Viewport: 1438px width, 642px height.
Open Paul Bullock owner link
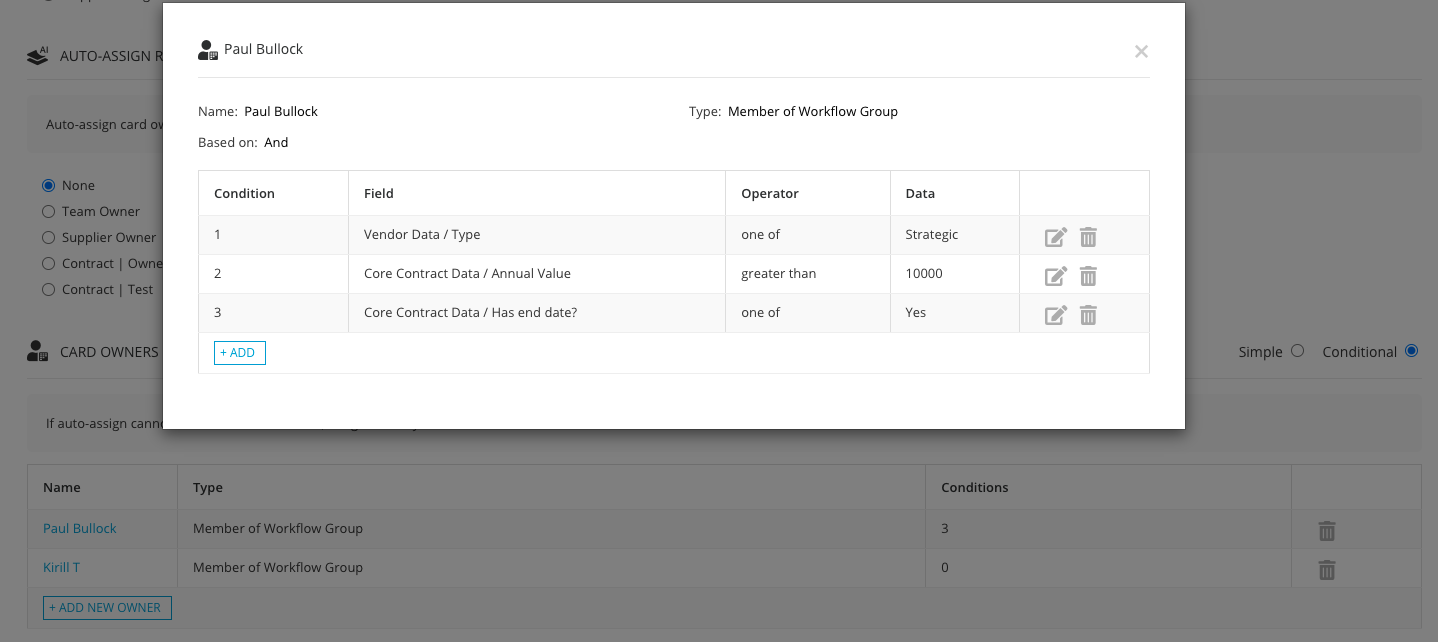(80, 528)
